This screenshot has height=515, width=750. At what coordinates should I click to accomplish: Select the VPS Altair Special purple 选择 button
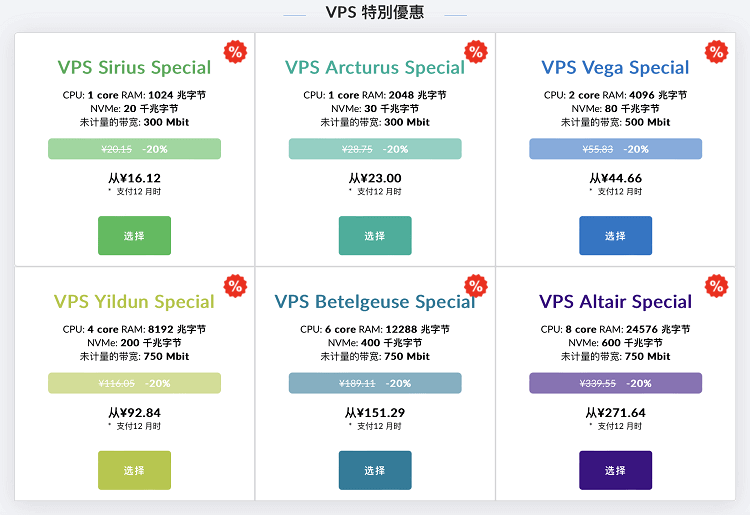click(616, 470)
